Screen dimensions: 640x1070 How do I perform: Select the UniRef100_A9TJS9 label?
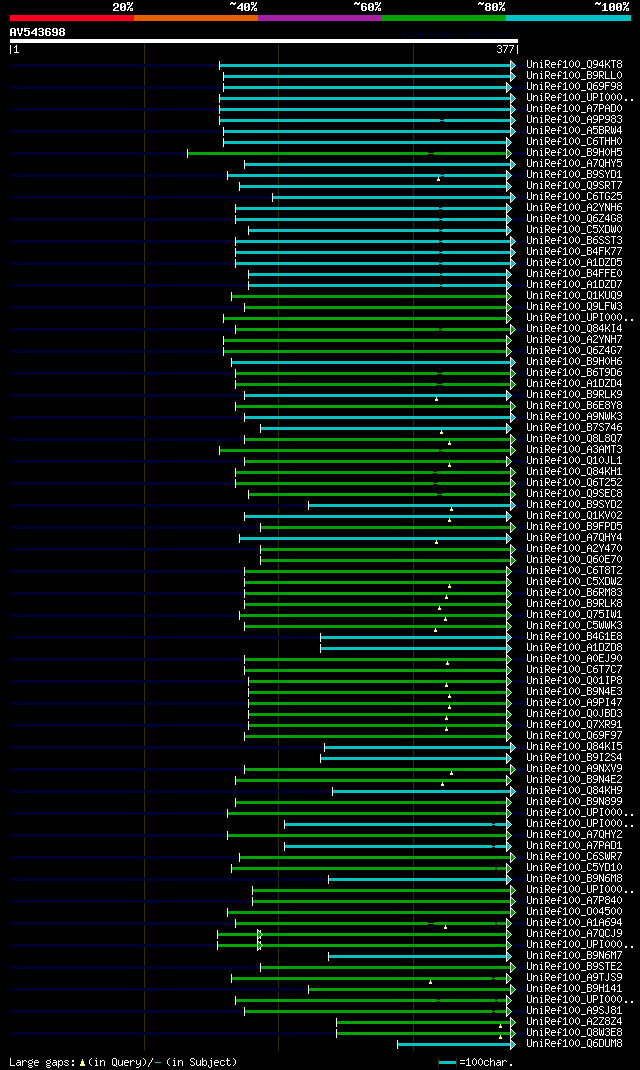574,977
